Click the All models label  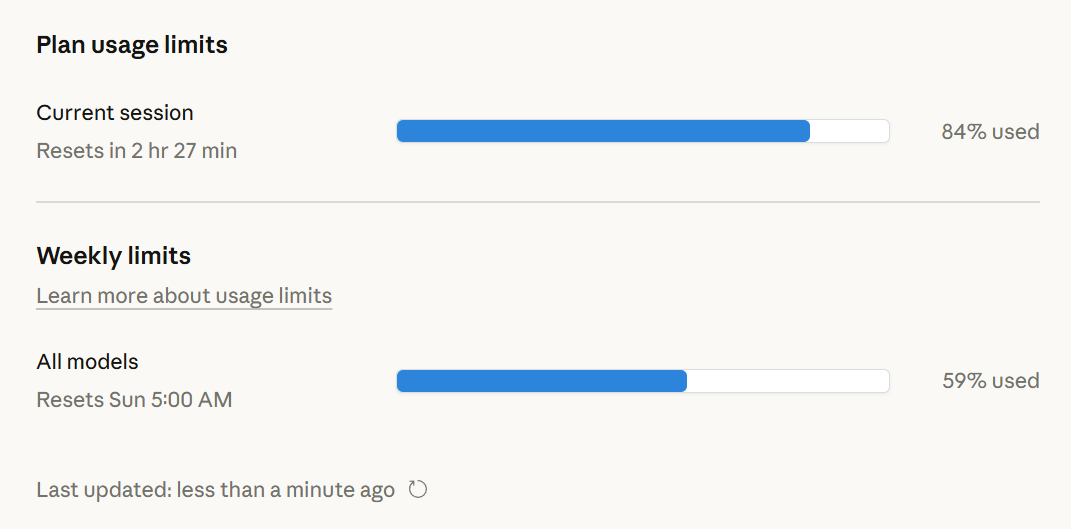click(x=87, y=362)
